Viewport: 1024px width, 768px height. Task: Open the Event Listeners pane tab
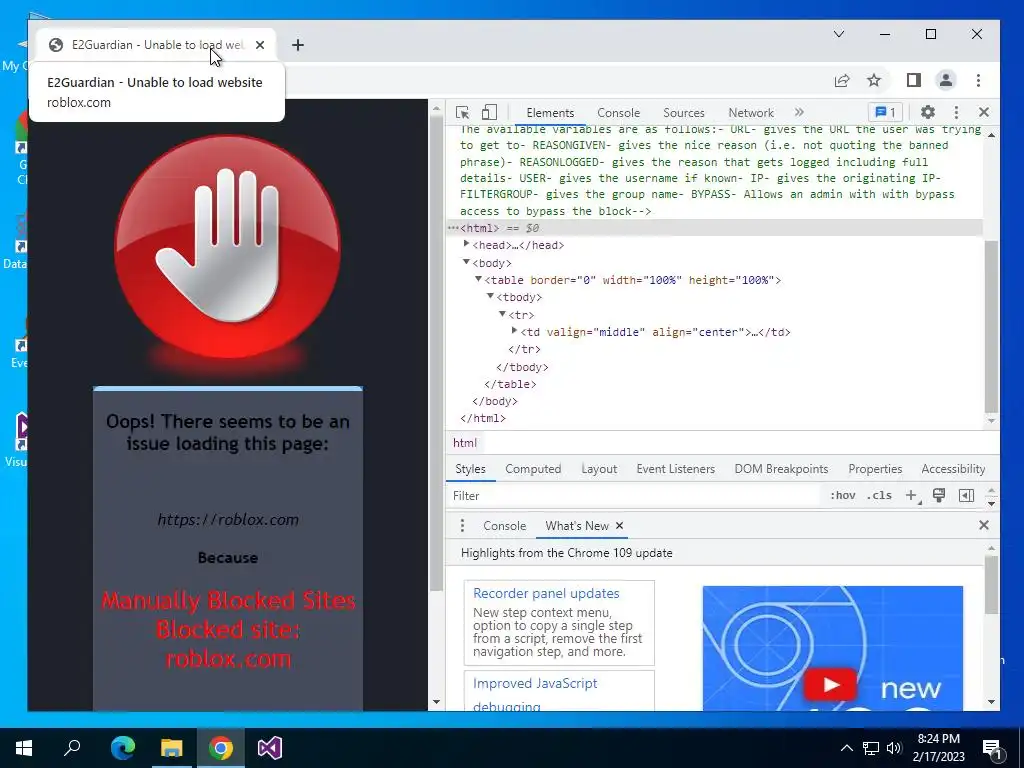675,469
